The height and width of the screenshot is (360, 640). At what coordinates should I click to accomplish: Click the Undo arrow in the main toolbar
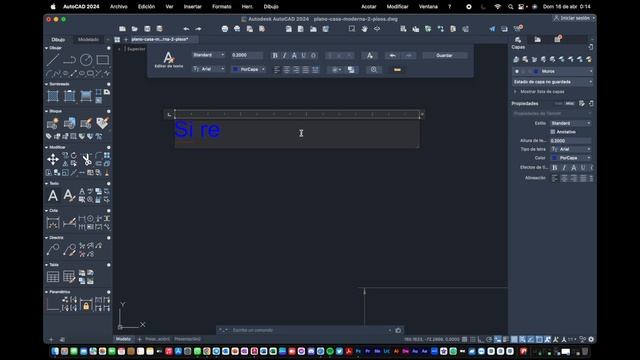coord(186,29)
